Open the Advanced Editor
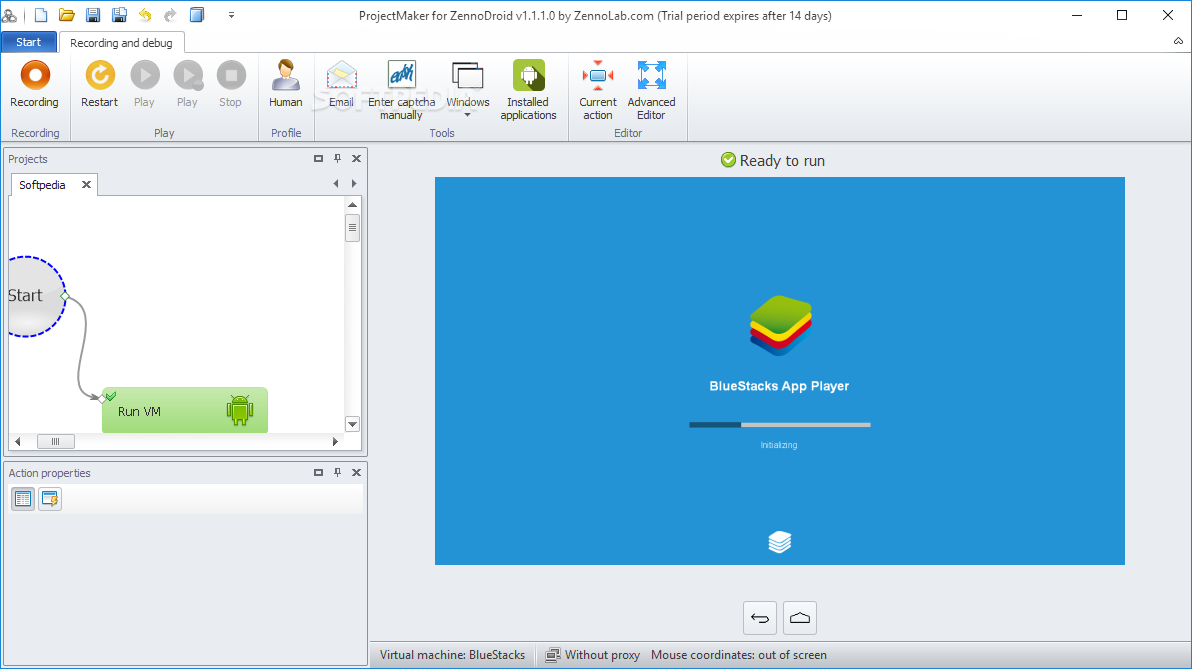This screenshot has width=1192, height=669. [651, 90]
